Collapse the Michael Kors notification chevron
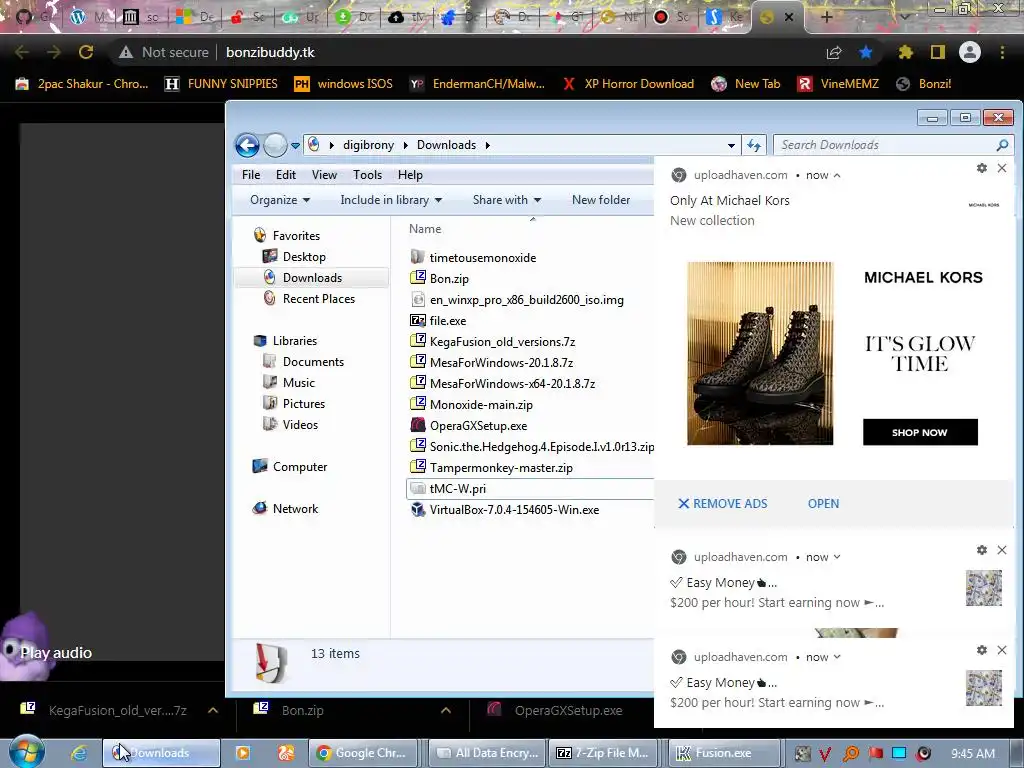1024x768 pixels. (x=837, y=175)
